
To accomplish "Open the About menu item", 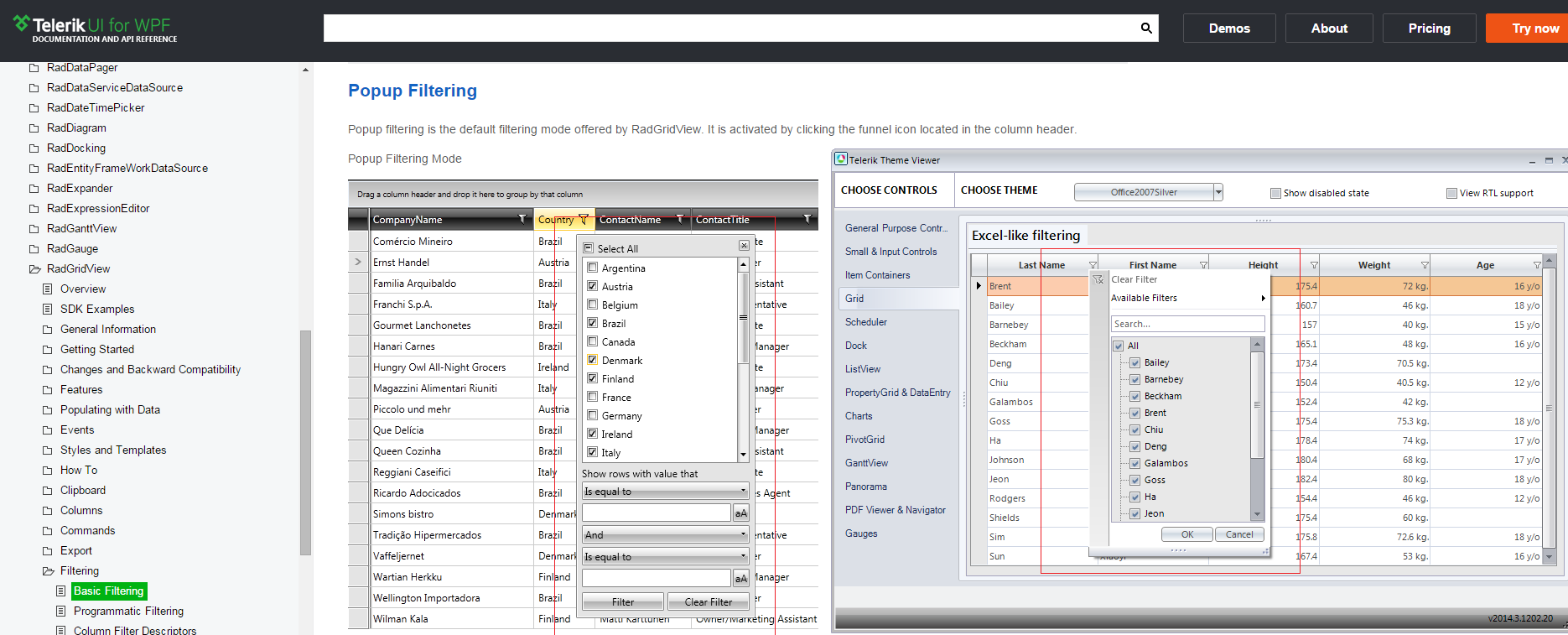I will coord(1329,29).
